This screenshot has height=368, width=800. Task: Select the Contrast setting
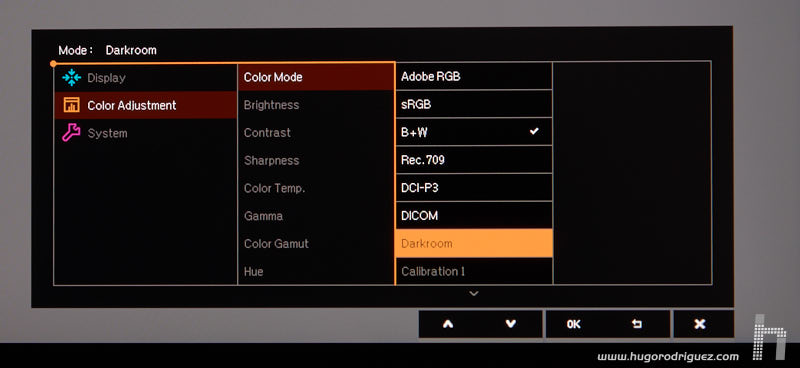[x=316, y=133]
